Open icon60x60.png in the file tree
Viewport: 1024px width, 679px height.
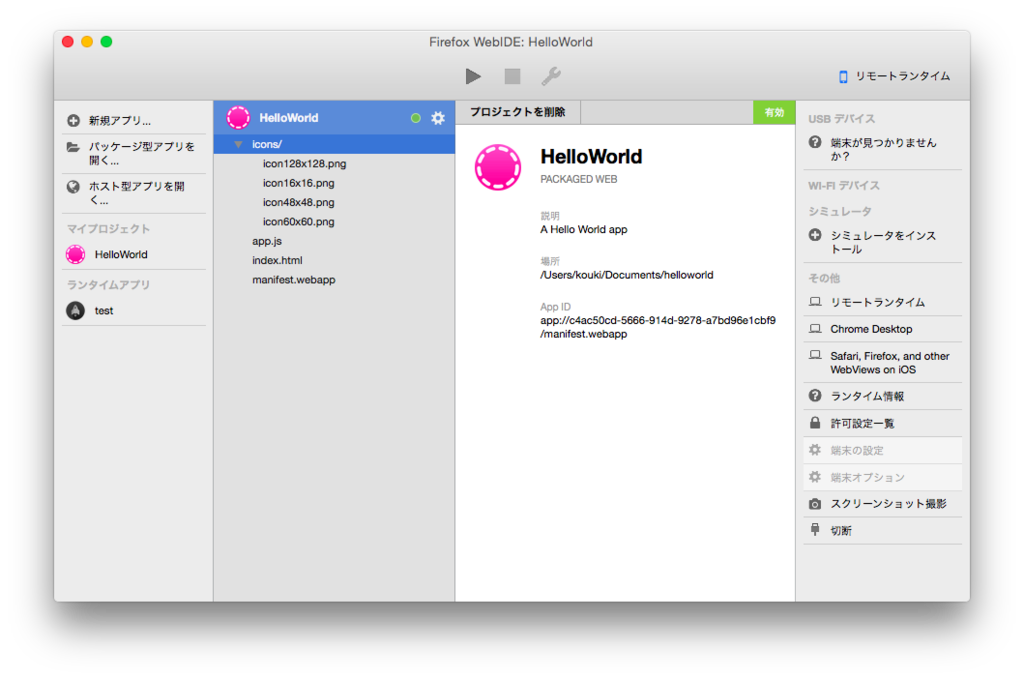pos(298,222)
